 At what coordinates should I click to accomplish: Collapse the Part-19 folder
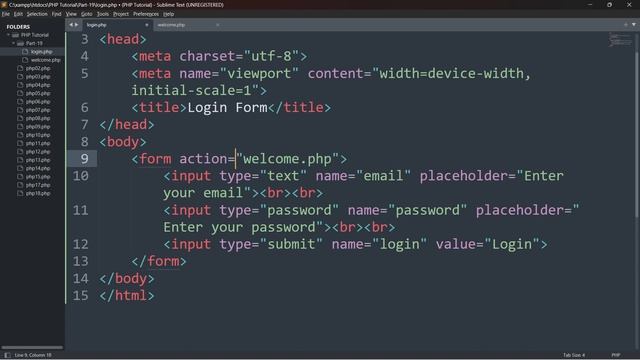click(x=13, y=43)
